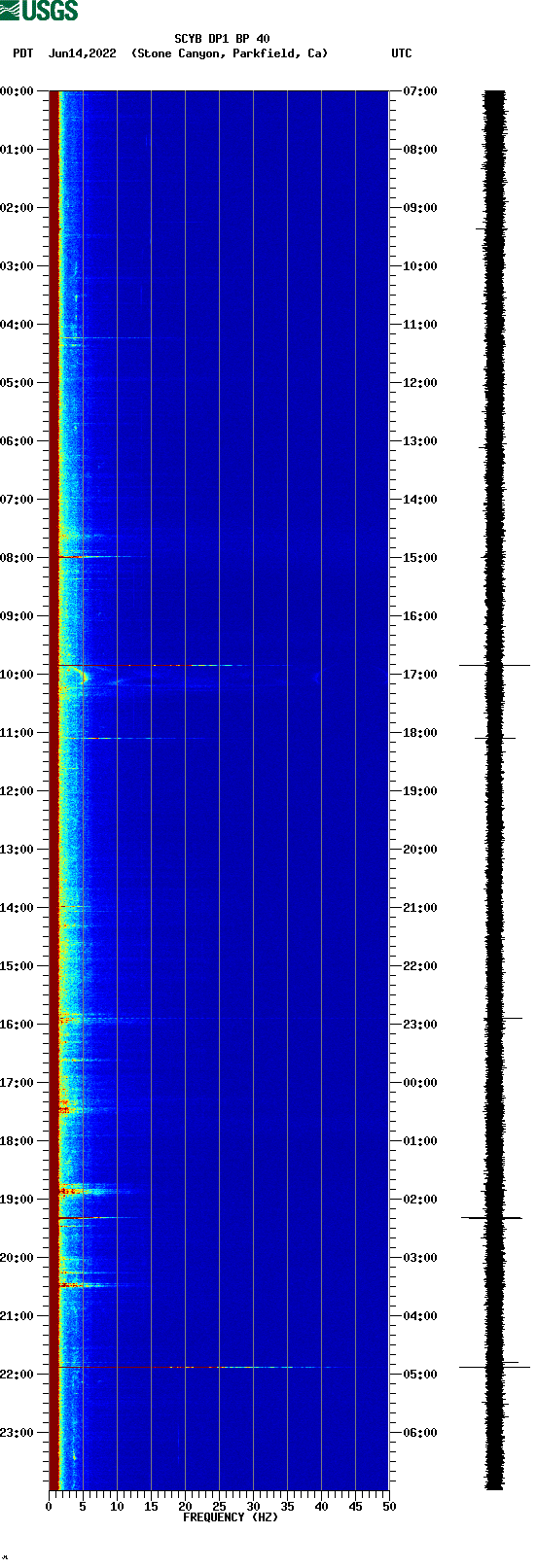Click the seismogram spike near 18:00 UTC

[495, 738]
